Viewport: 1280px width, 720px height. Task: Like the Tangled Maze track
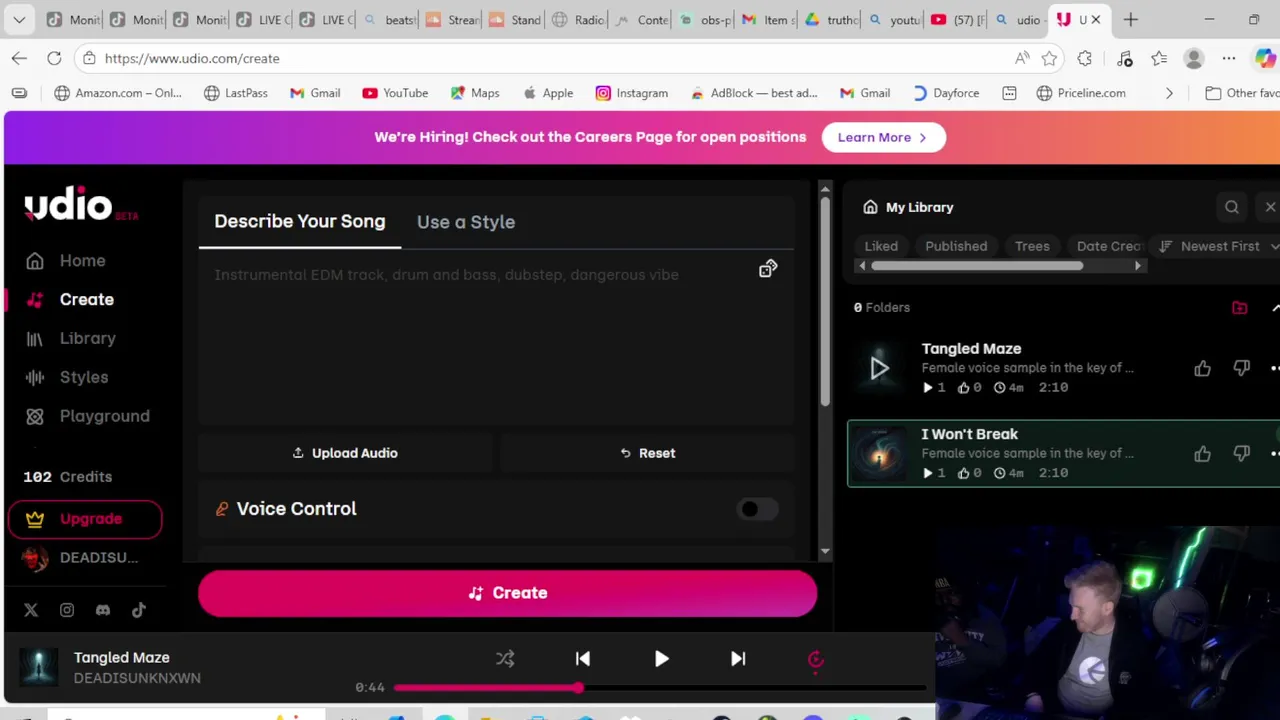tap(1202, 368)
